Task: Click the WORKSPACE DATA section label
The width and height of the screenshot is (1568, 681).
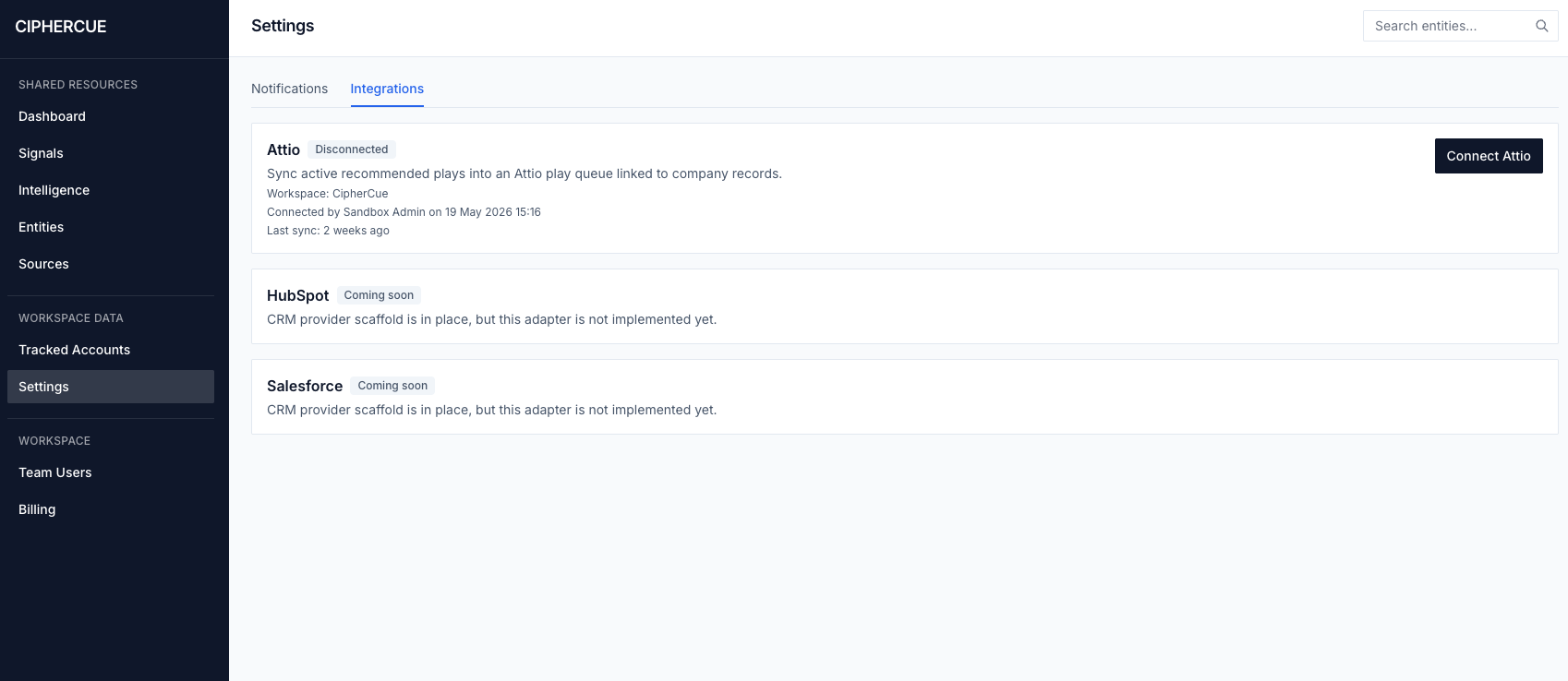Action: coord(71,318)
